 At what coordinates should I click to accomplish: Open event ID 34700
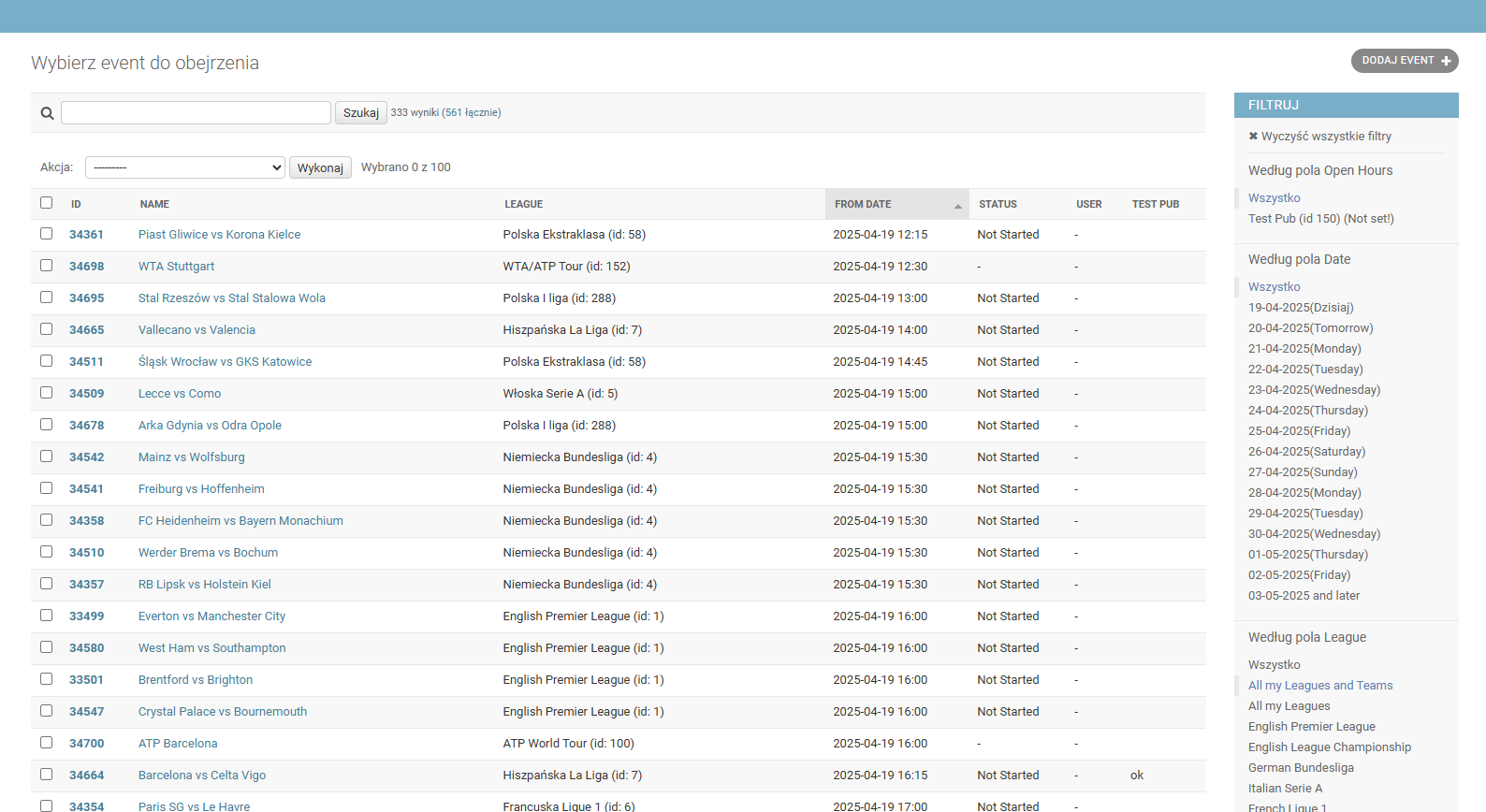pos(86,744)
